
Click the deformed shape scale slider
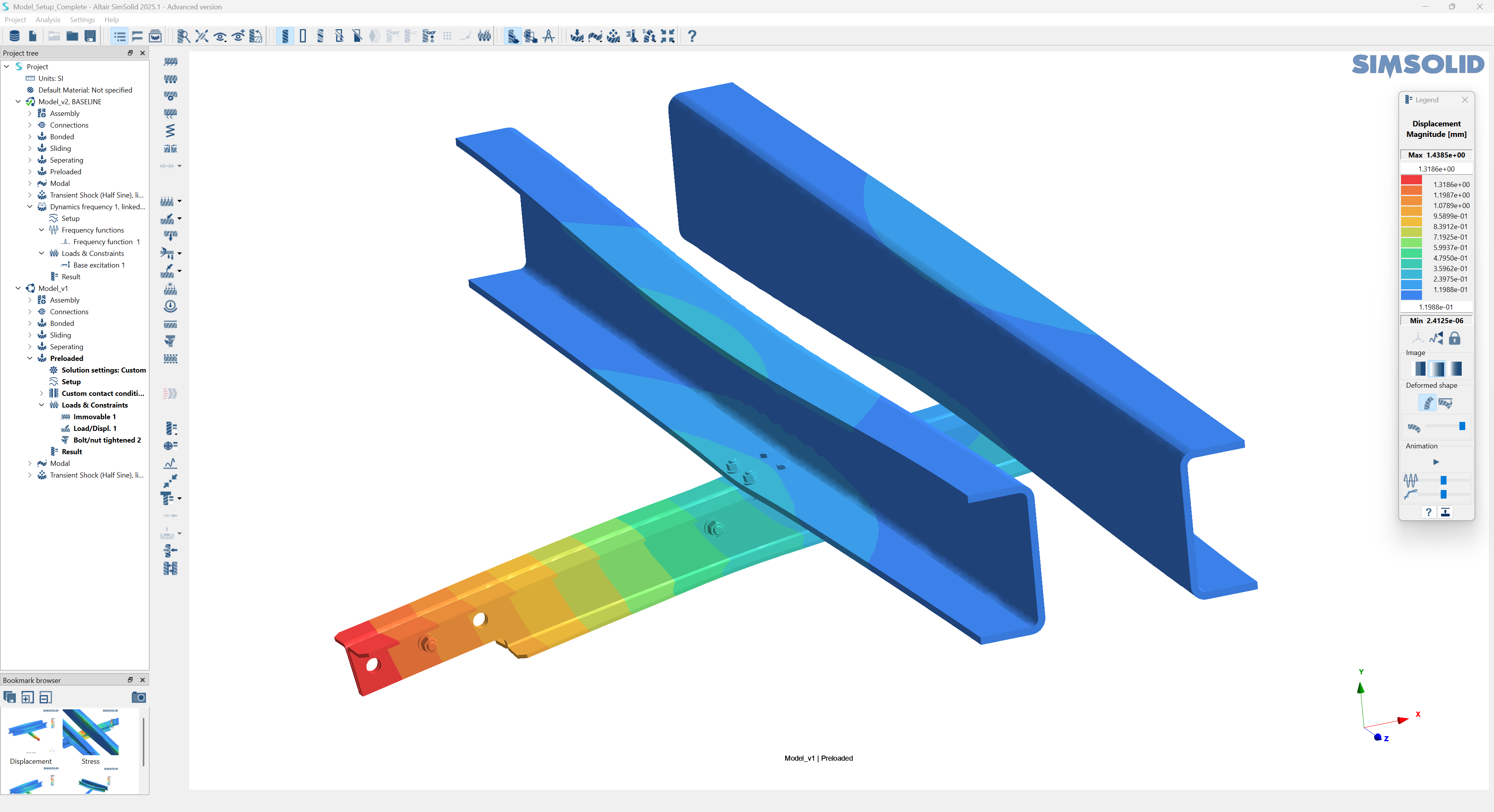click(1462, 427)
